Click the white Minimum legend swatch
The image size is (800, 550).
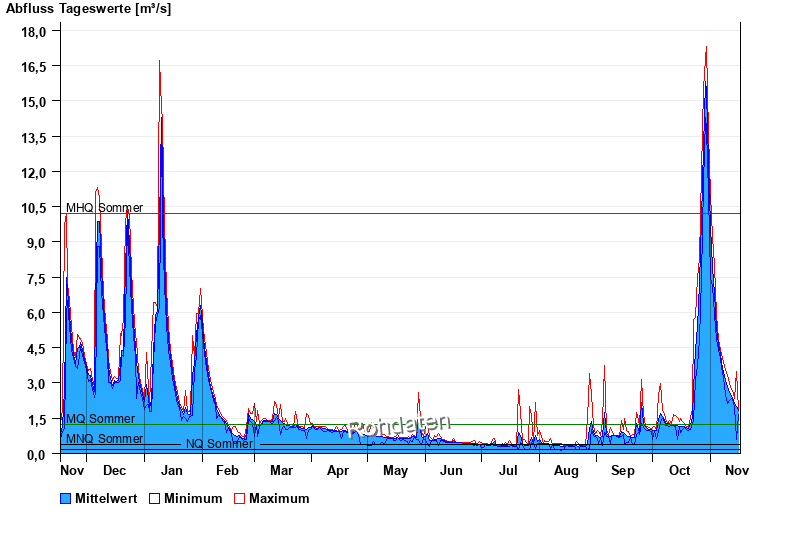coord(154,498)
